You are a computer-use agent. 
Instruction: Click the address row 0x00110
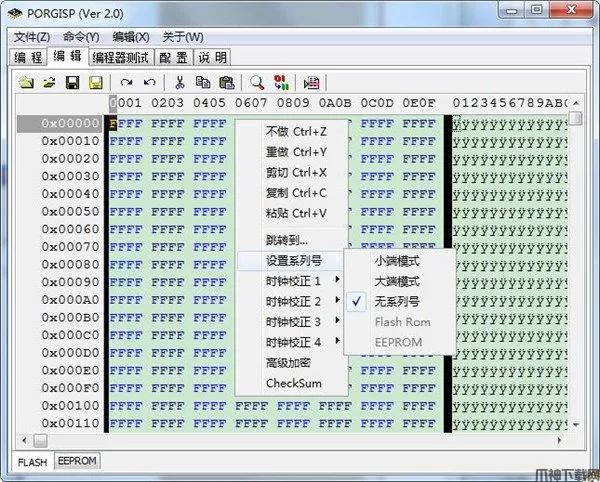[70, 423]
